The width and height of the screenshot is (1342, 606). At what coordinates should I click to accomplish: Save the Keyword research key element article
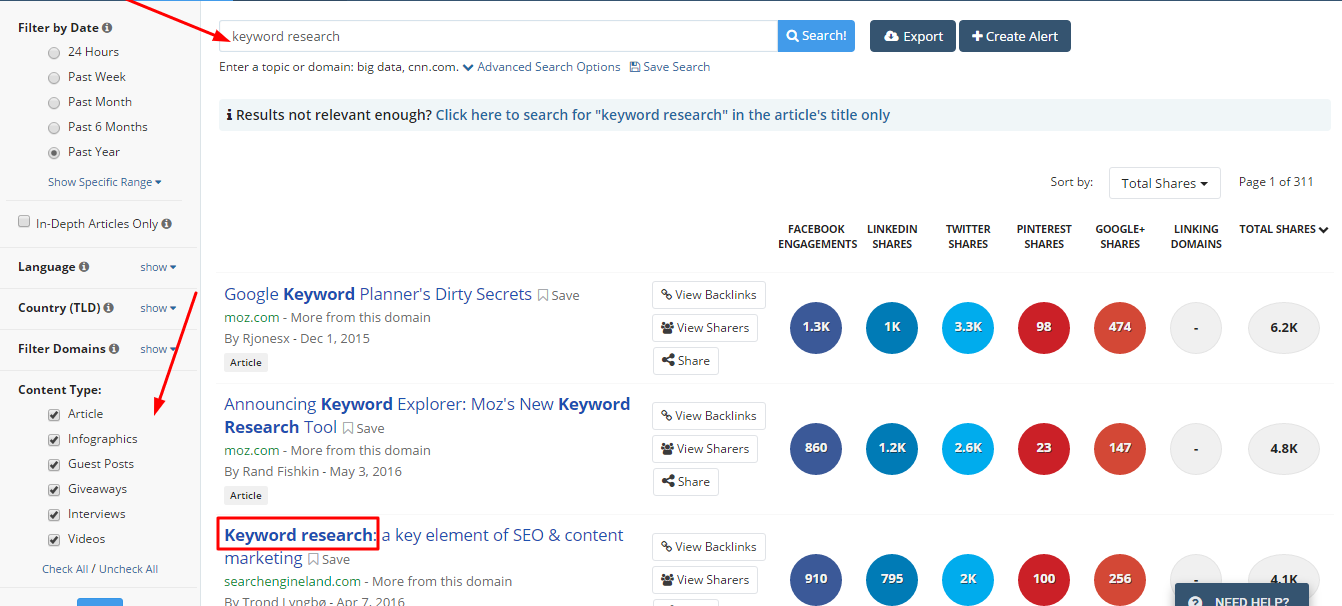pos(329,559)
